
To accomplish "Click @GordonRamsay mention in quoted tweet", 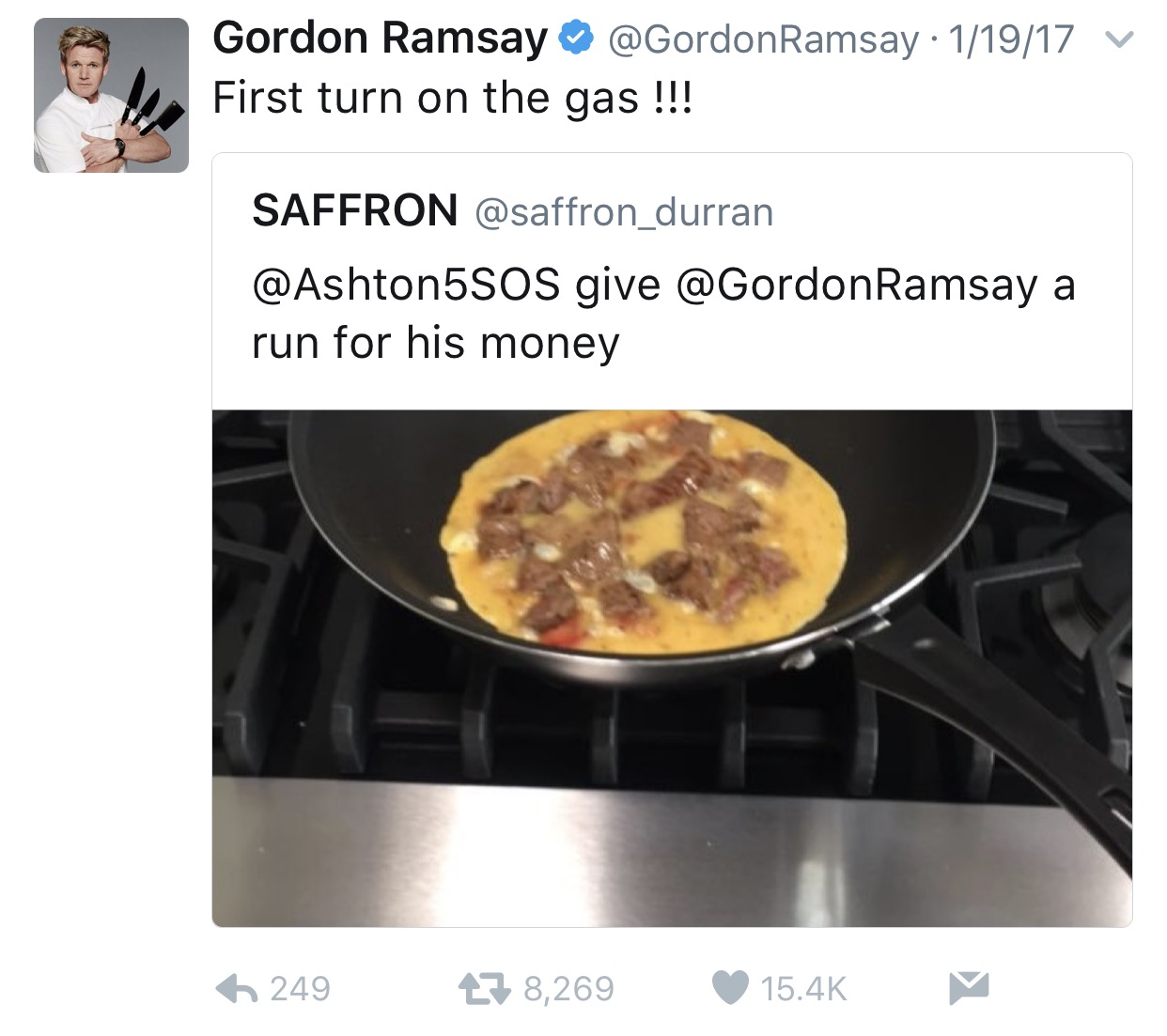I will (857, 286).
